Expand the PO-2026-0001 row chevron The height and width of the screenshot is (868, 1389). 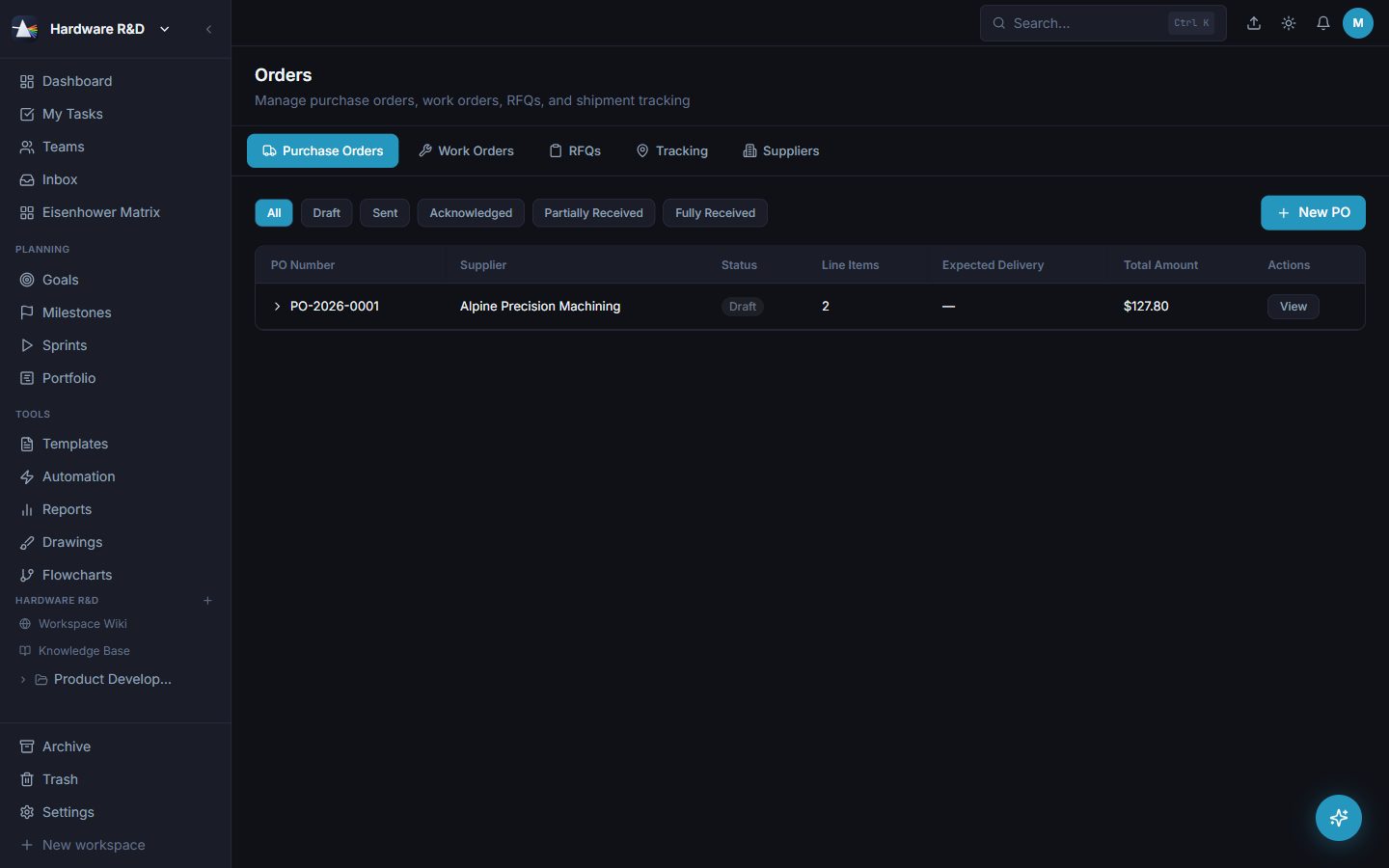(x=277, y=307)
